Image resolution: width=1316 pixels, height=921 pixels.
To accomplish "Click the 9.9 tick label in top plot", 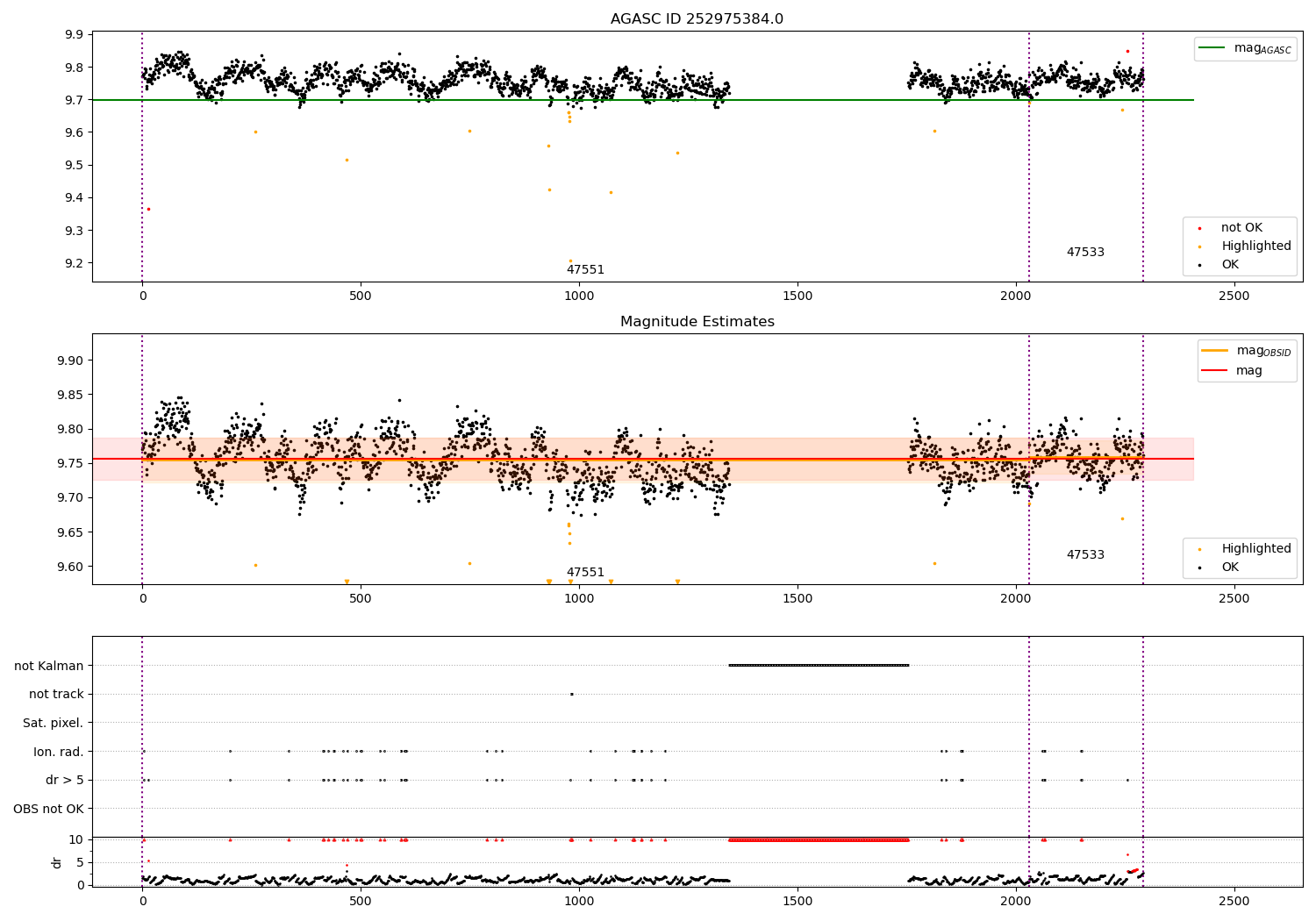I will [x=74, y=35].
